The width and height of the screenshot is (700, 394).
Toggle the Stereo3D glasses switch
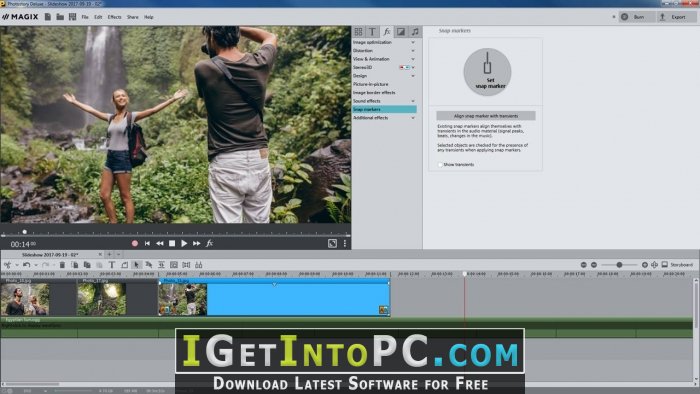[x=404, y=67]
